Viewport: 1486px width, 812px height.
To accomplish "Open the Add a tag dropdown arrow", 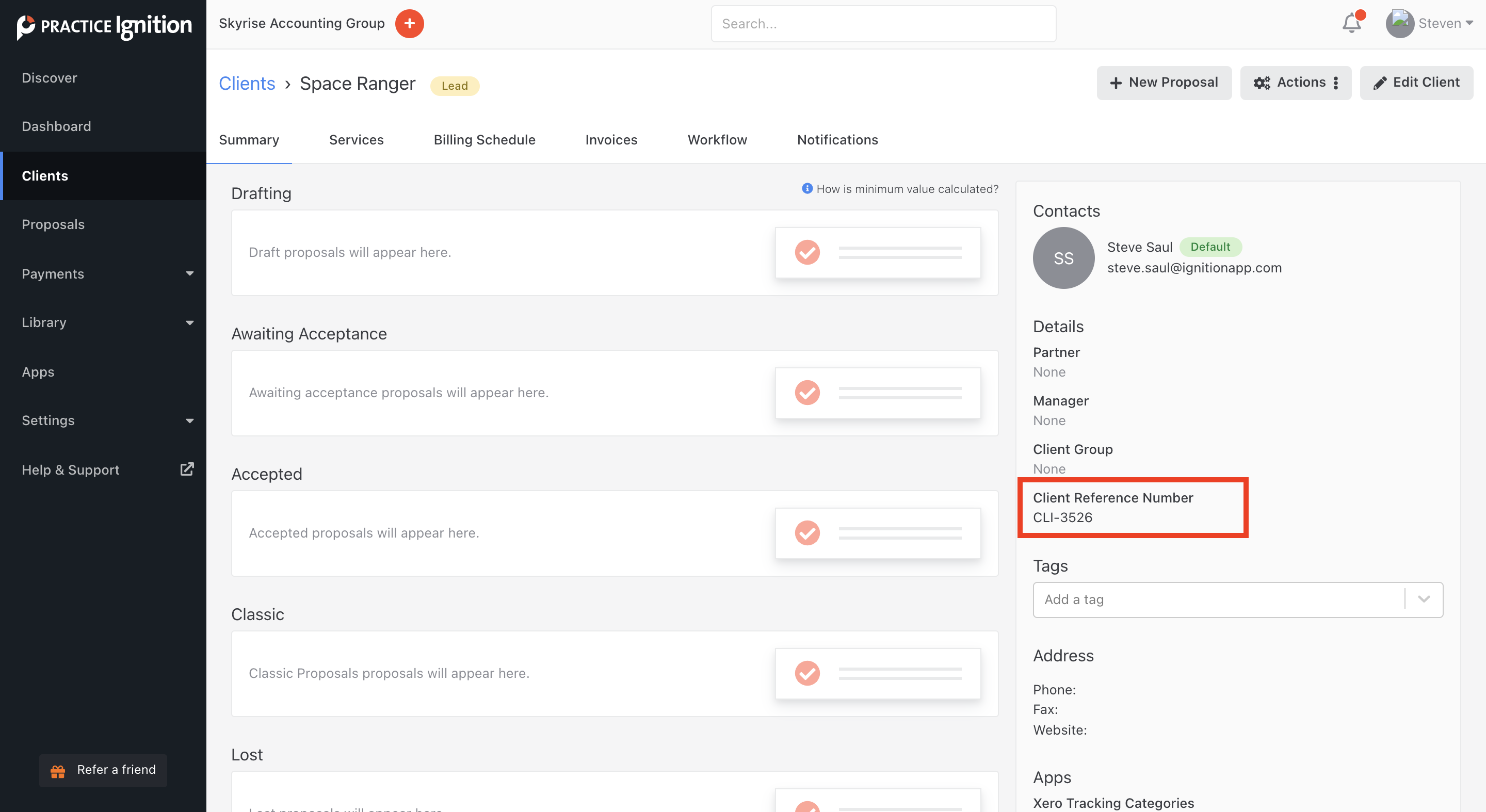I will click(x=1423, y=599).
